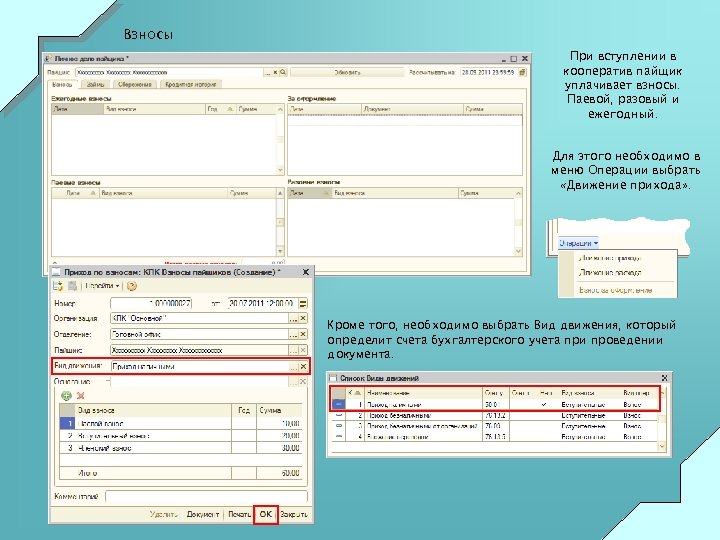Click the add-document icon in Приход toolbar

(58, 286)
